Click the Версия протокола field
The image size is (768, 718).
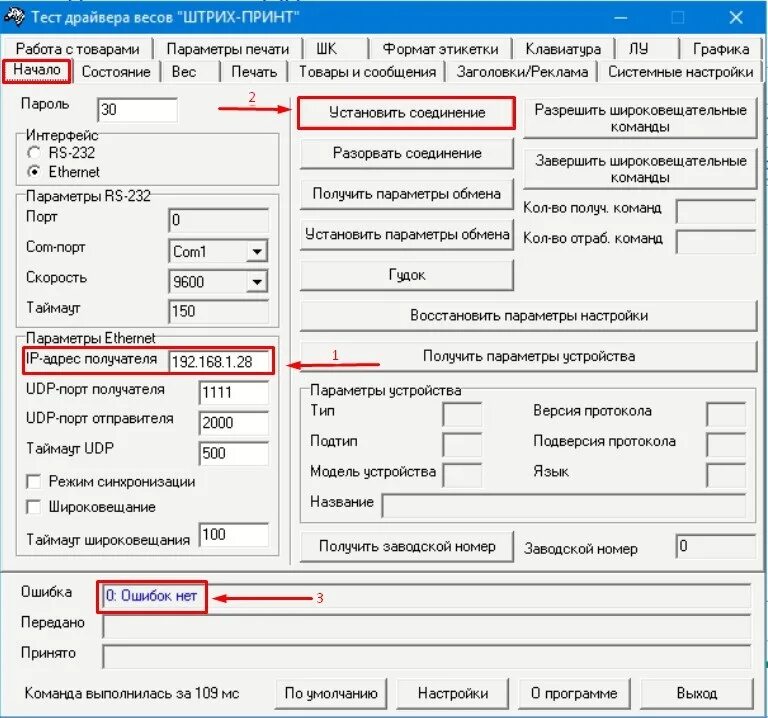[726, 414]
